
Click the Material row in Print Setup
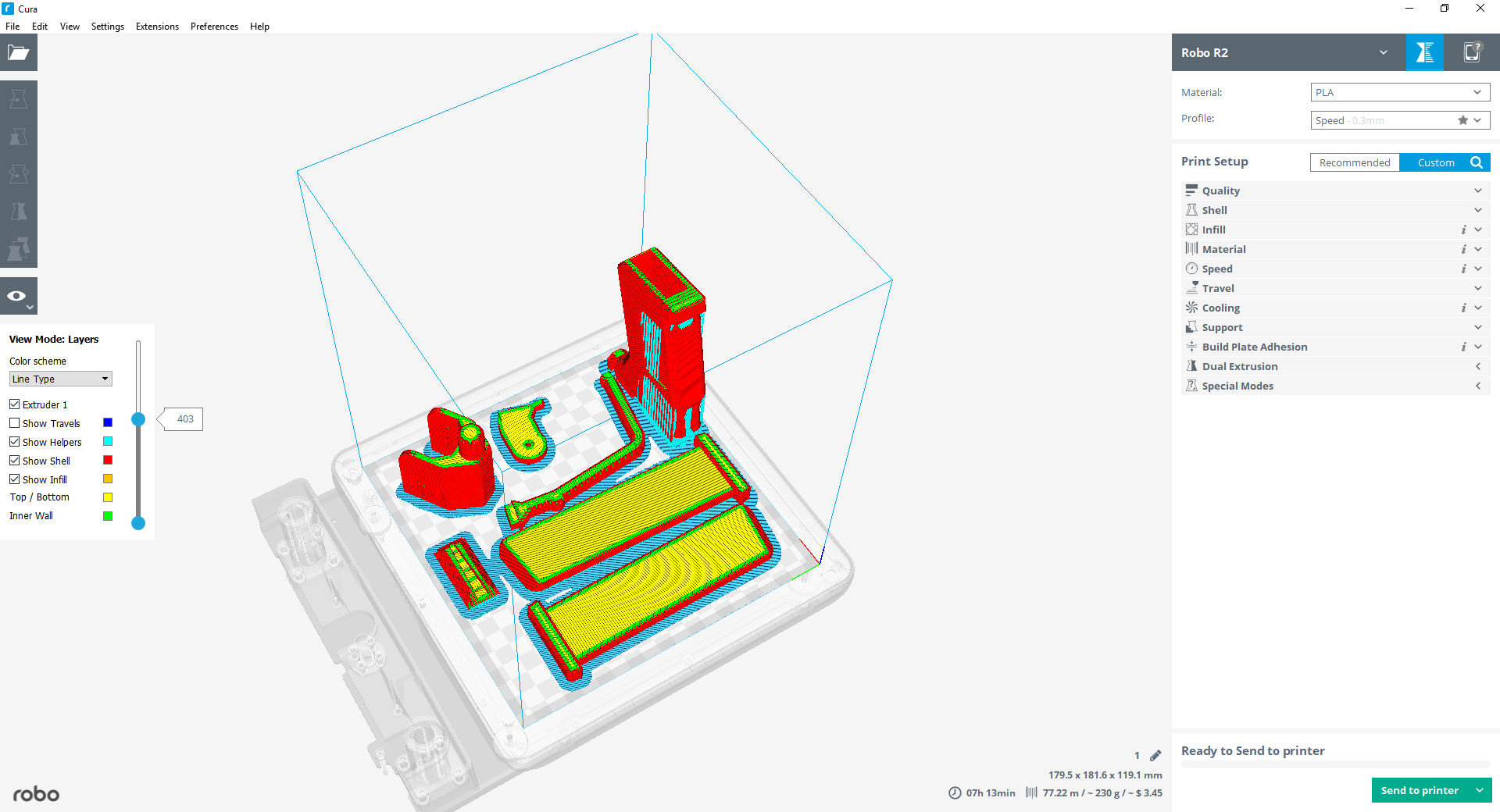[1336, 249]
